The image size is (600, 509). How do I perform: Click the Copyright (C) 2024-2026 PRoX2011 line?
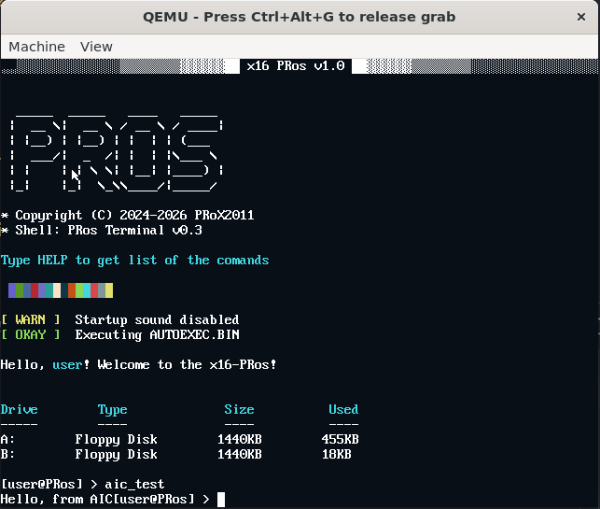pyautogui.click(x=127, y=215)
